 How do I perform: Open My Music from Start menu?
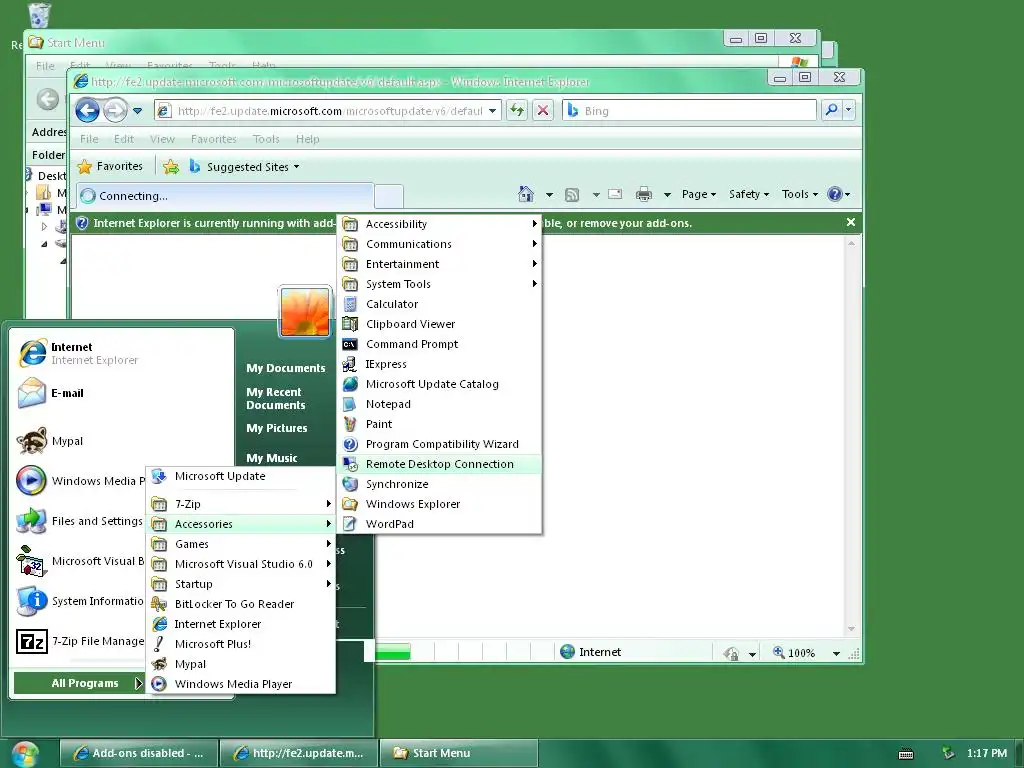coord(272,458)
